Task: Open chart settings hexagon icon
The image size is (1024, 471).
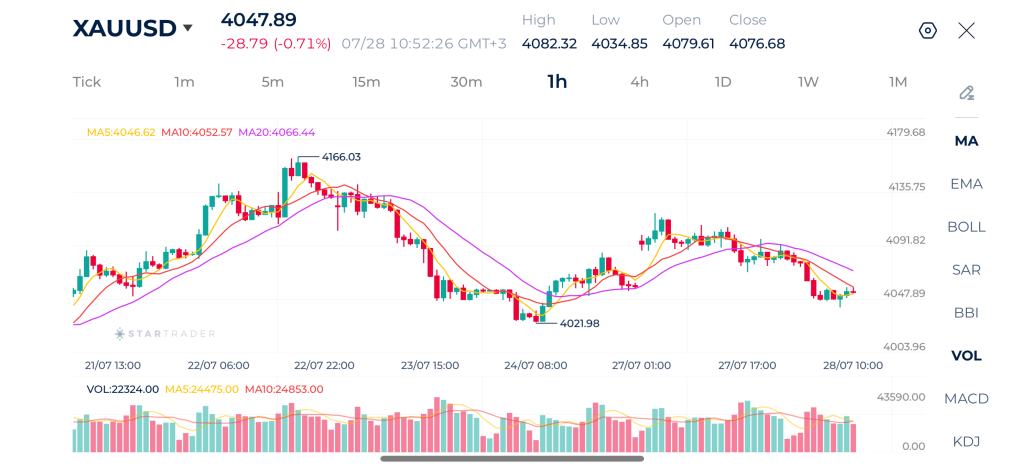Action: [927, 31]
